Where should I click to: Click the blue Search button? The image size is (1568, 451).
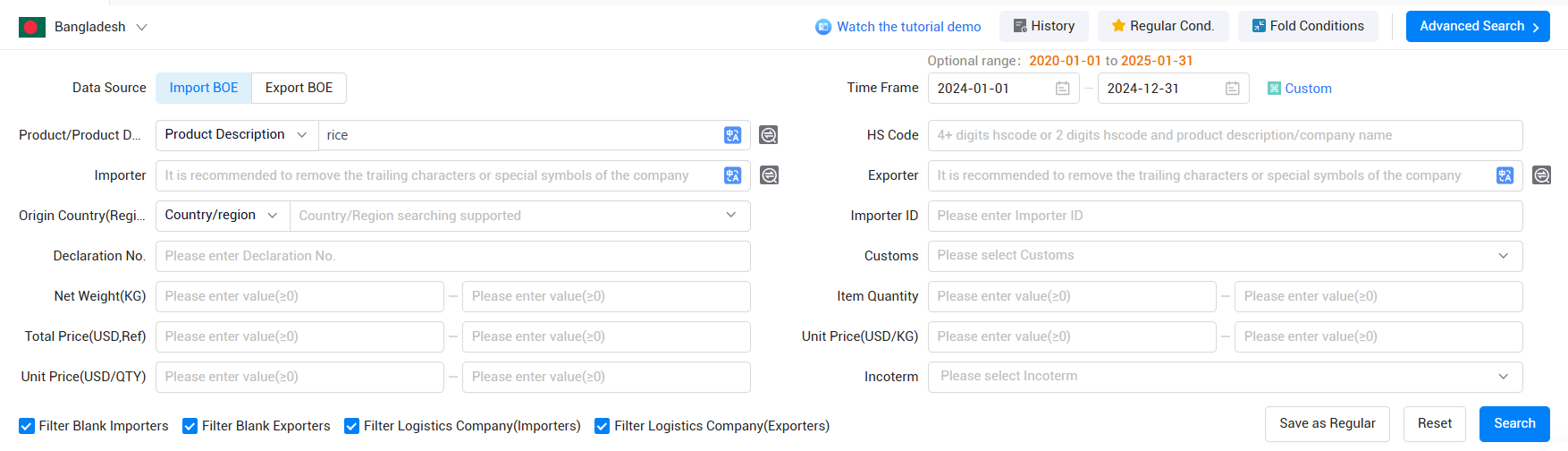1513,423
